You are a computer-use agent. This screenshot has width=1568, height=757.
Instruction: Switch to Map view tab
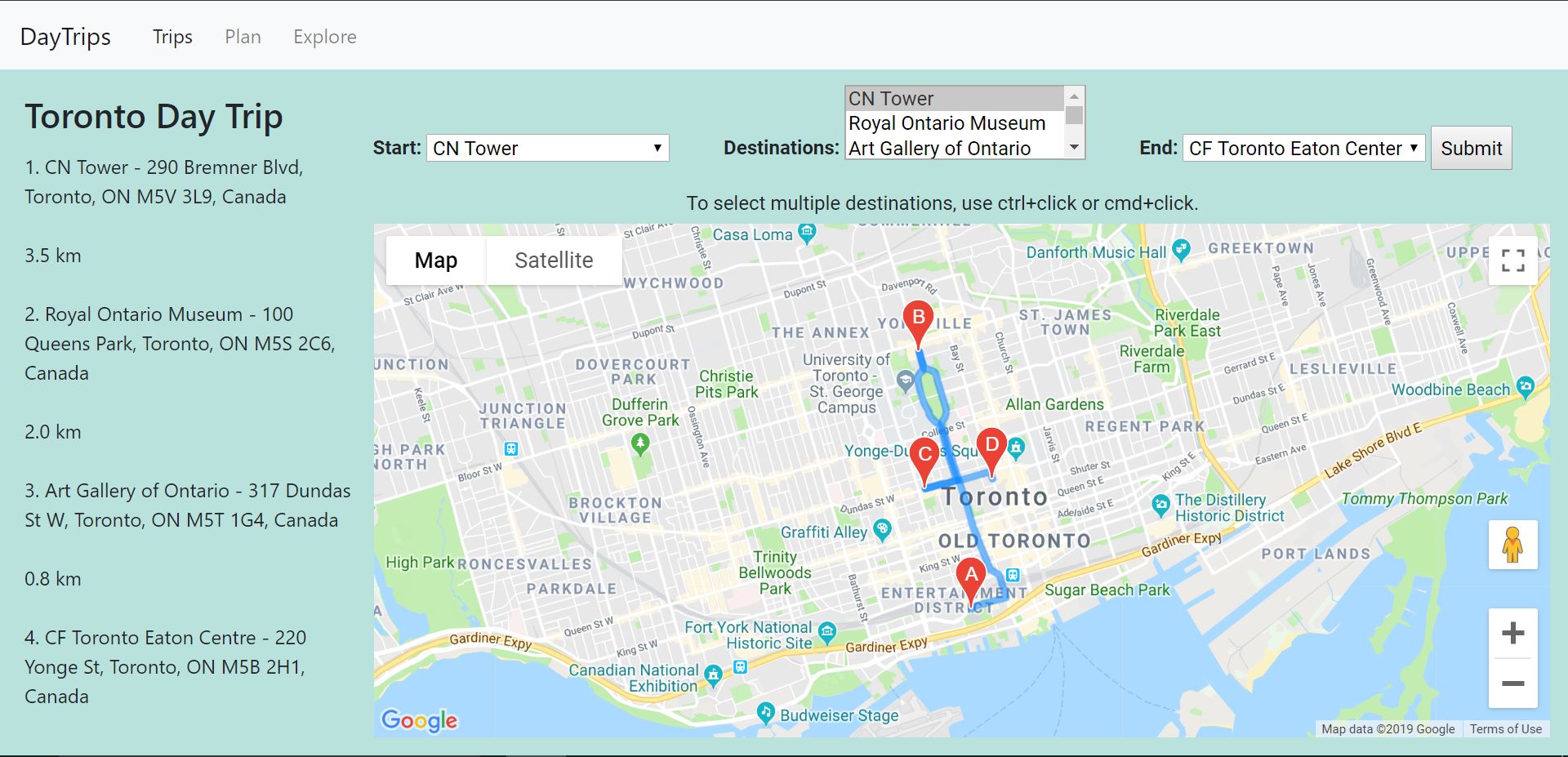[435, 260]
